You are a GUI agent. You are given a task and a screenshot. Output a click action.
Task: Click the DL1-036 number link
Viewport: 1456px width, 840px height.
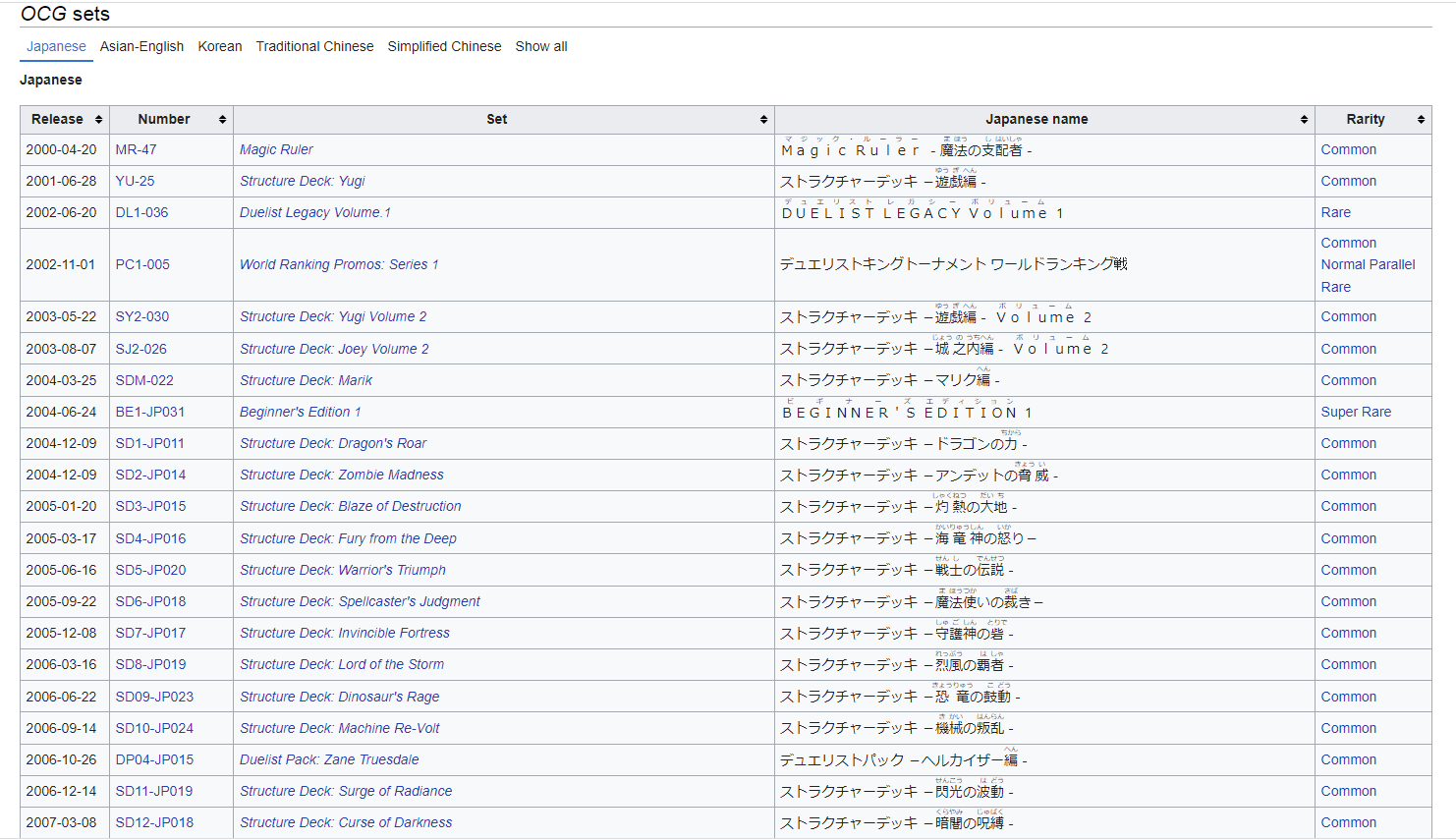142,212
